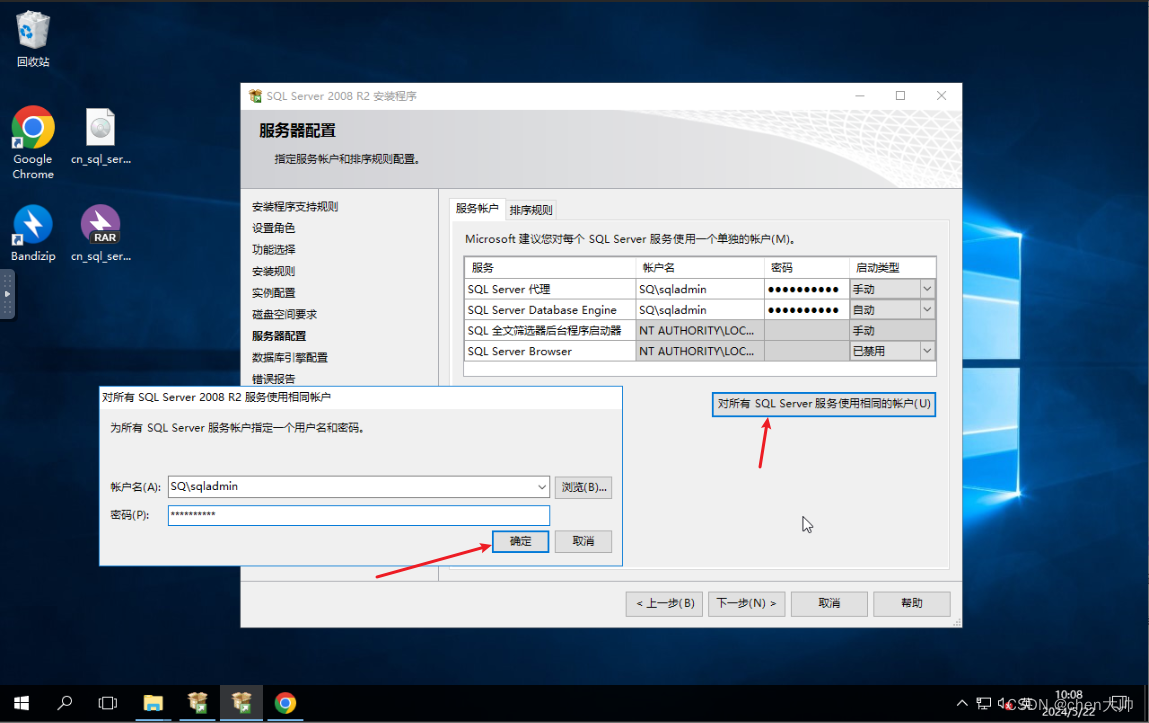The image size is (1149, 723).
Task: Click 取消 in the installer footer
Action: [829, 604]
